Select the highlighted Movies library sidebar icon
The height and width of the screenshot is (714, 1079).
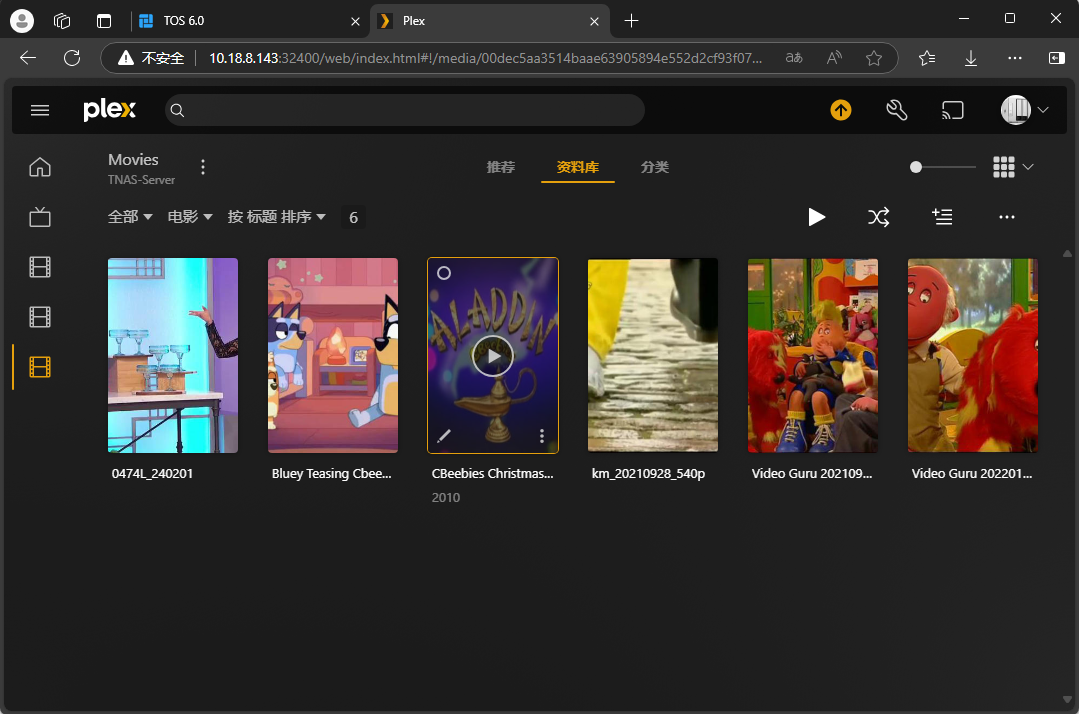pos(40,367)
